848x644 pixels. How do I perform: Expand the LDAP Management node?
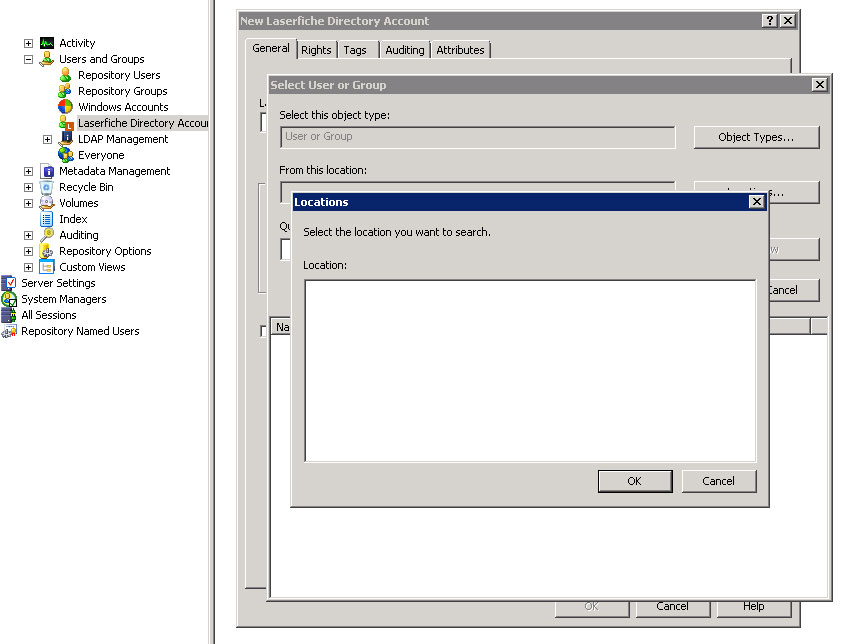pyautogui.click(x=48, y=140)
